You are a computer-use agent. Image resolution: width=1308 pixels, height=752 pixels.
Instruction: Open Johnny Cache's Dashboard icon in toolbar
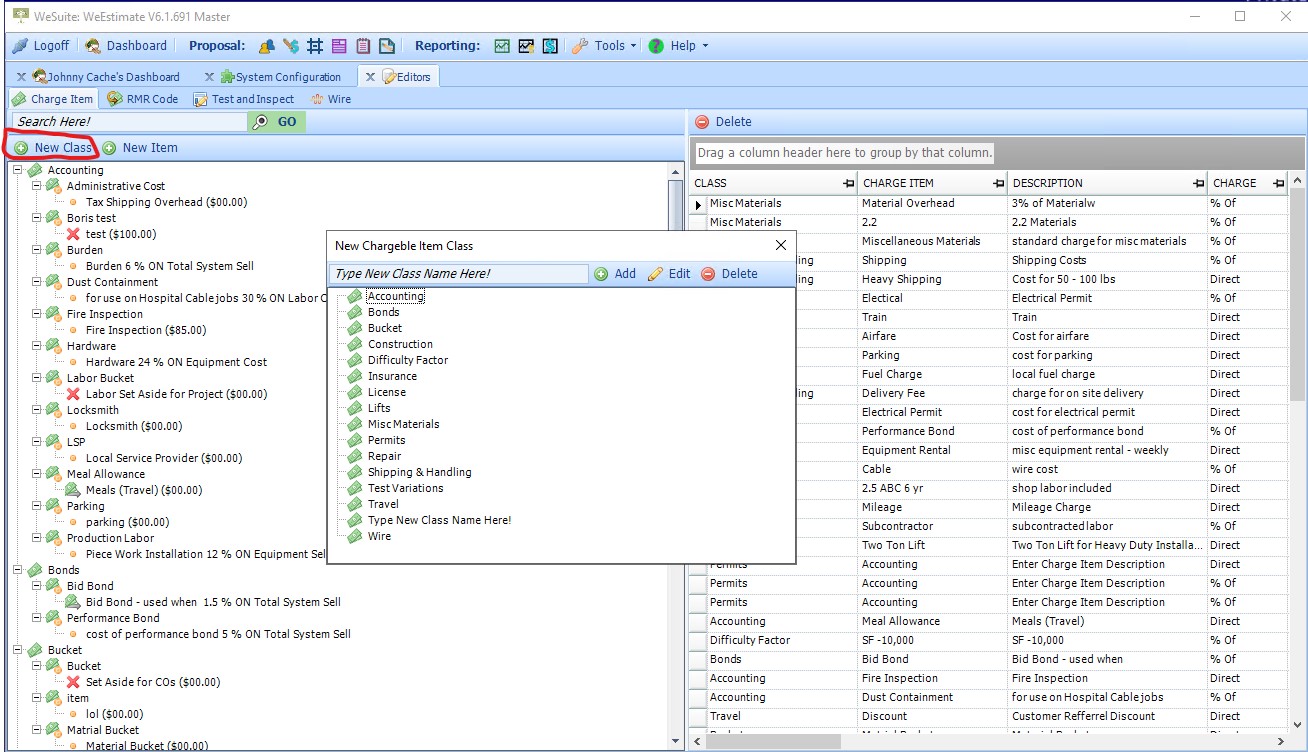pyautogui.click(x=40, y=76)
